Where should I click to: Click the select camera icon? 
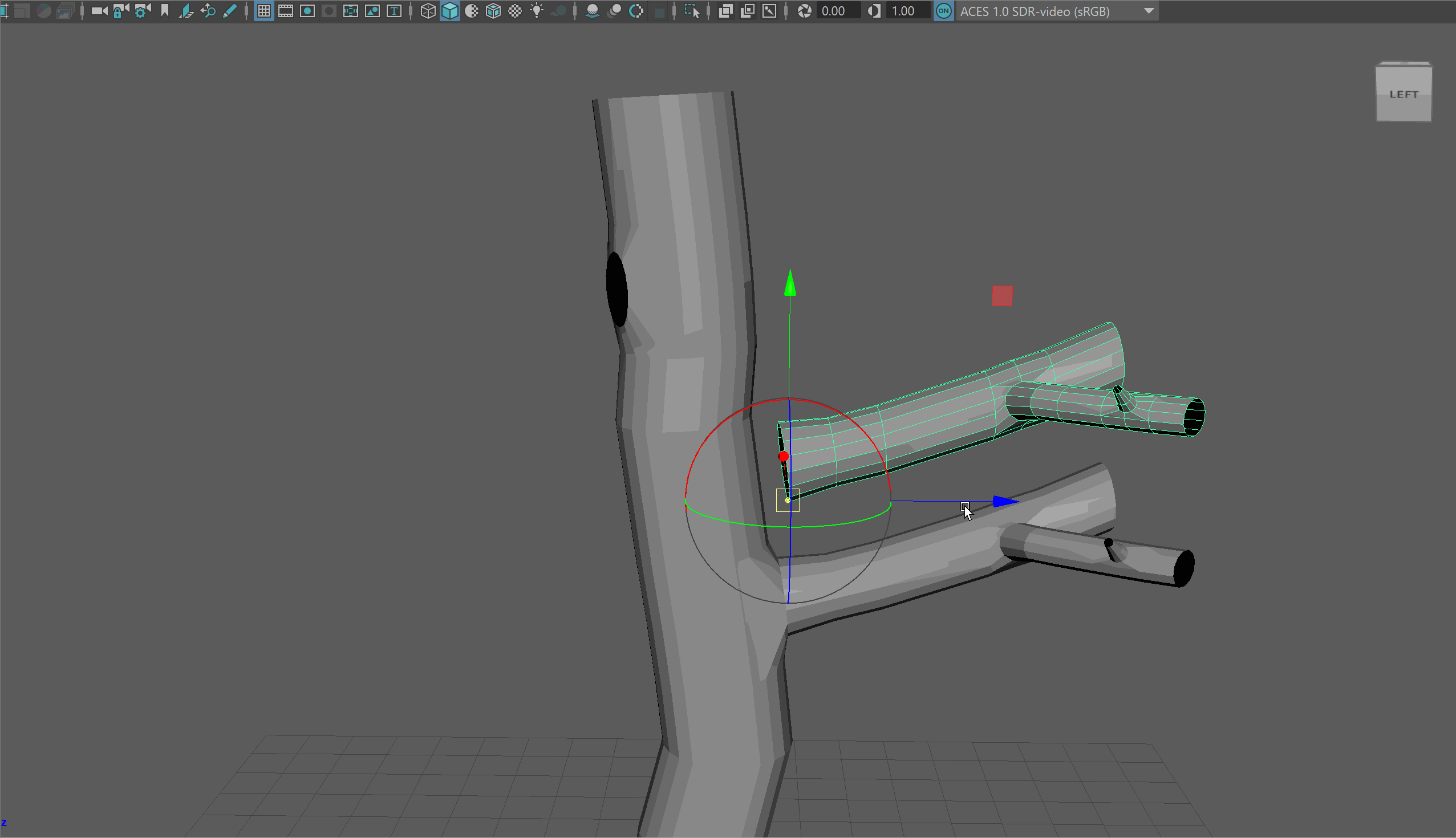[99, 11]
